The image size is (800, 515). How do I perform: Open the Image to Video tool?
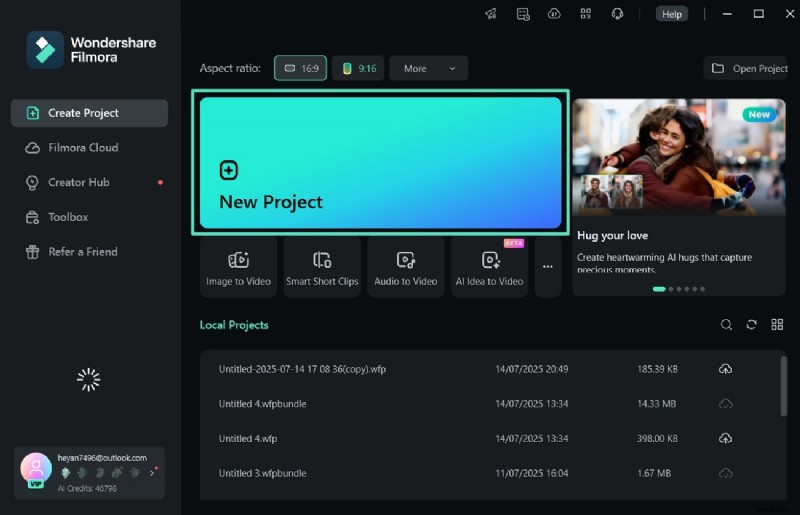(x=238, y=267)
